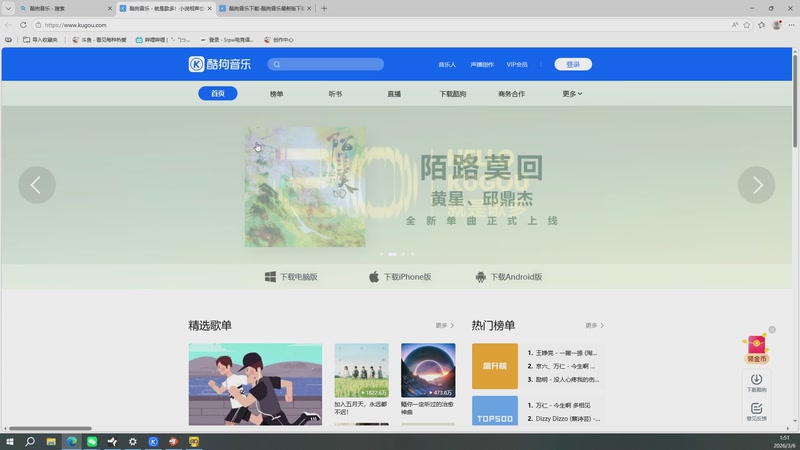Open the 商务合作 navigation tab
This screenshot has height=450, width=800.
[x=511, y=94]
